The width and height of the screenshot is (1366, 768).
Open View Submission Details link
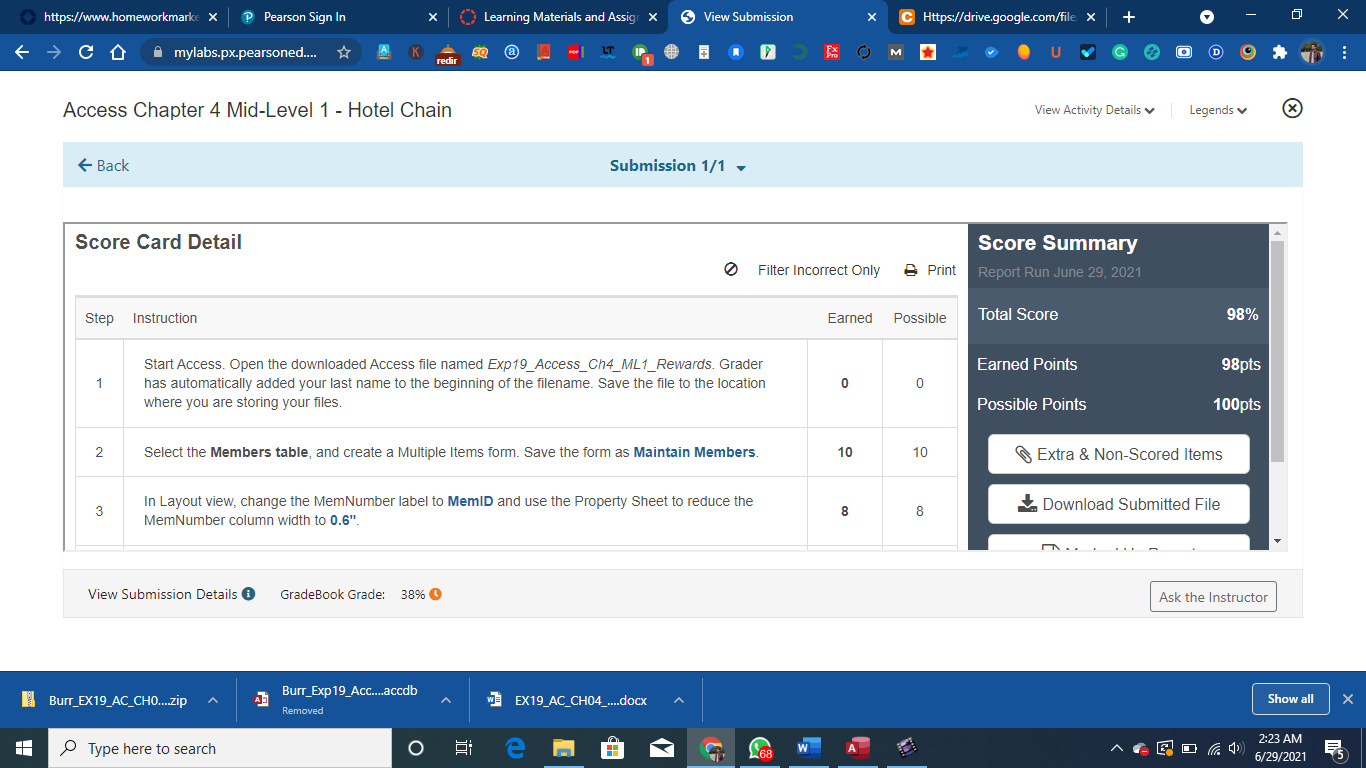click(162, 594)
